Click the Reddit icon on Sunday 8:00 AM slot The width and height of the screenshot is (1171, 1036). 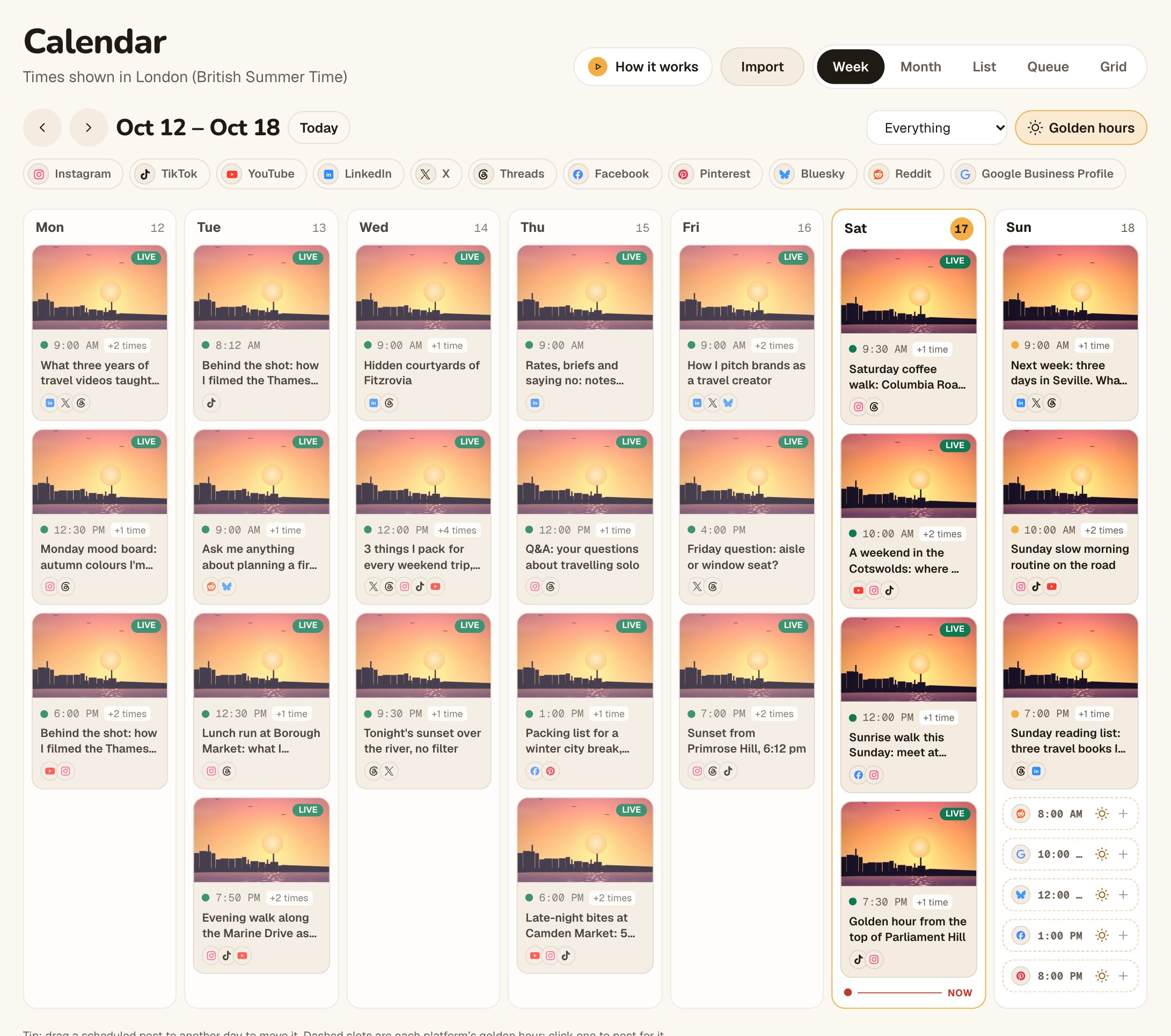pos(1021,814)
